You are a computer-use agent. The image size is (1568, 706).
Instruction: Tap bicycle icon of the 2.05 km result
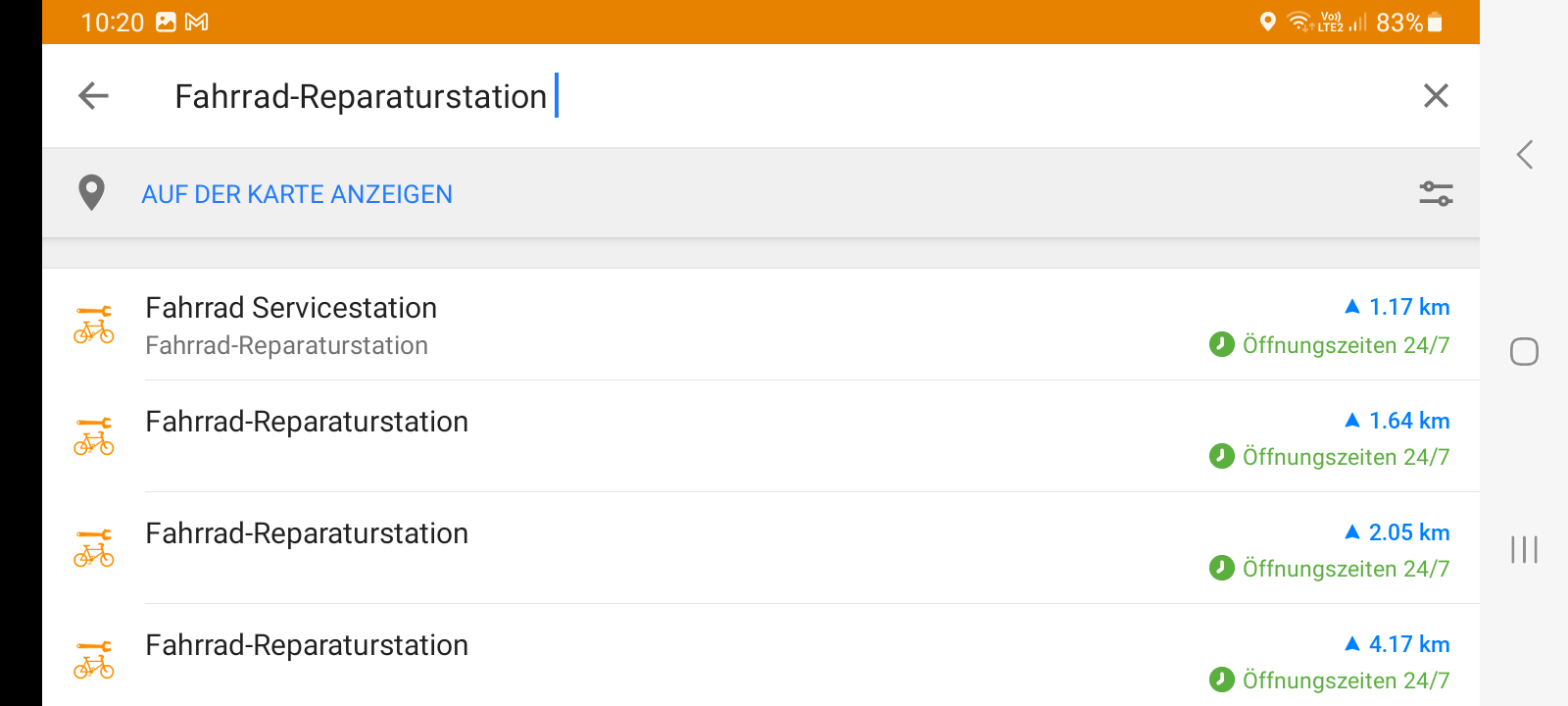click(94, 548)
